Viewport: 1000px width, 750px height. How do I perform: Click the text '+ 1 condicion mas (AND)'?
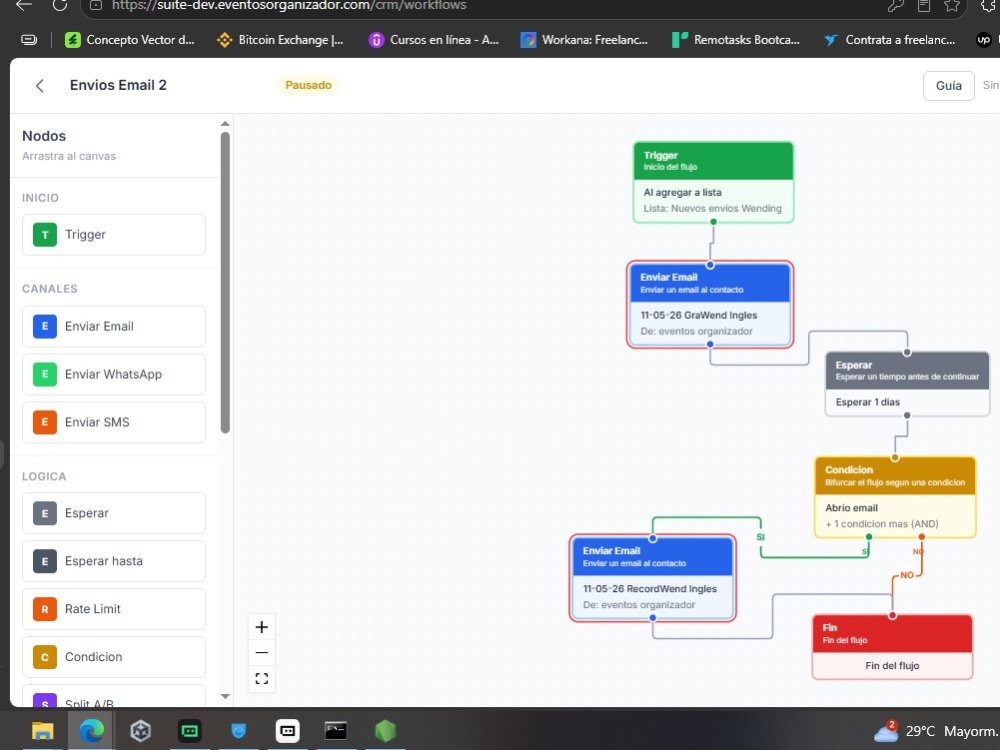881,524
